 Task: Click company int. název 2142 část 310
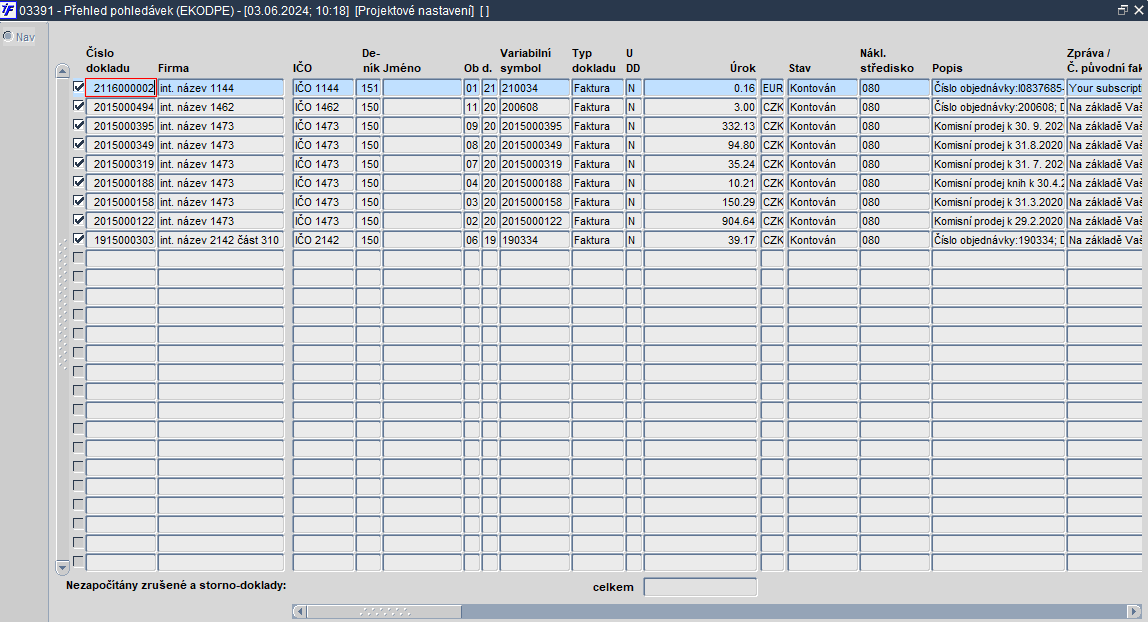point(220,240)
